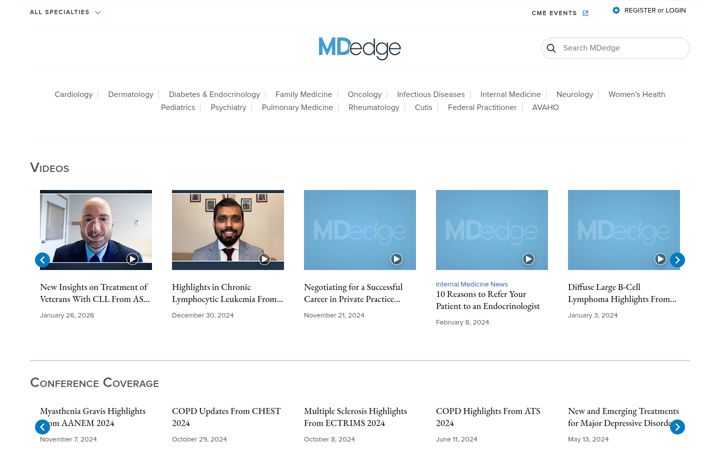This screenshot has height=450, width=720.
Task: Open the bald man in suit video thumbnail
Action: click(x=96, y=230)
